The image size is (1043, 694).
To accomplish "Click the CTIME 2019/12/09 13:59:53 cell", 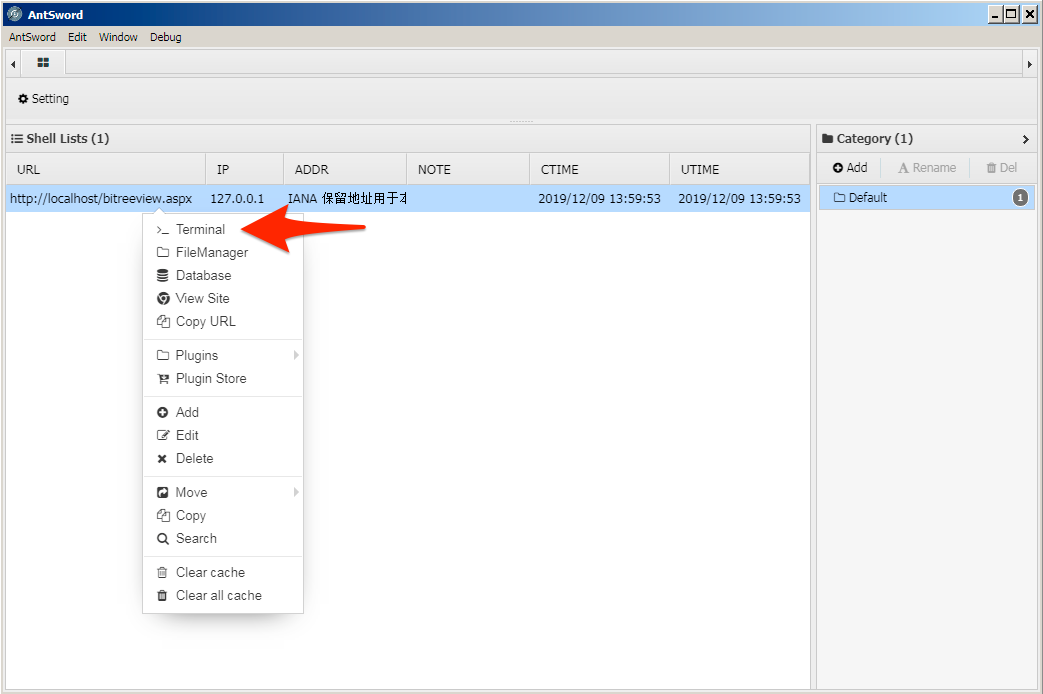I will (x=599, y=198).
